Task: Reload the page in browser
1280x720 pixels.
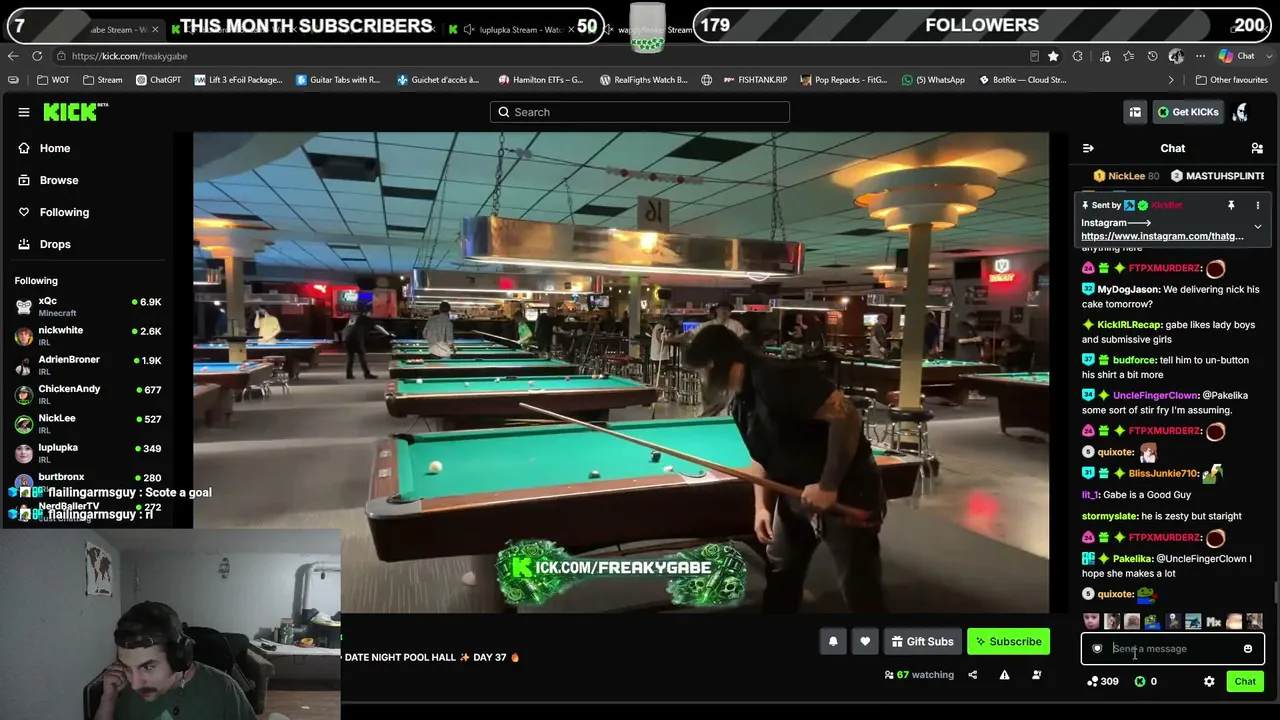Action: [x=37, y=56]
